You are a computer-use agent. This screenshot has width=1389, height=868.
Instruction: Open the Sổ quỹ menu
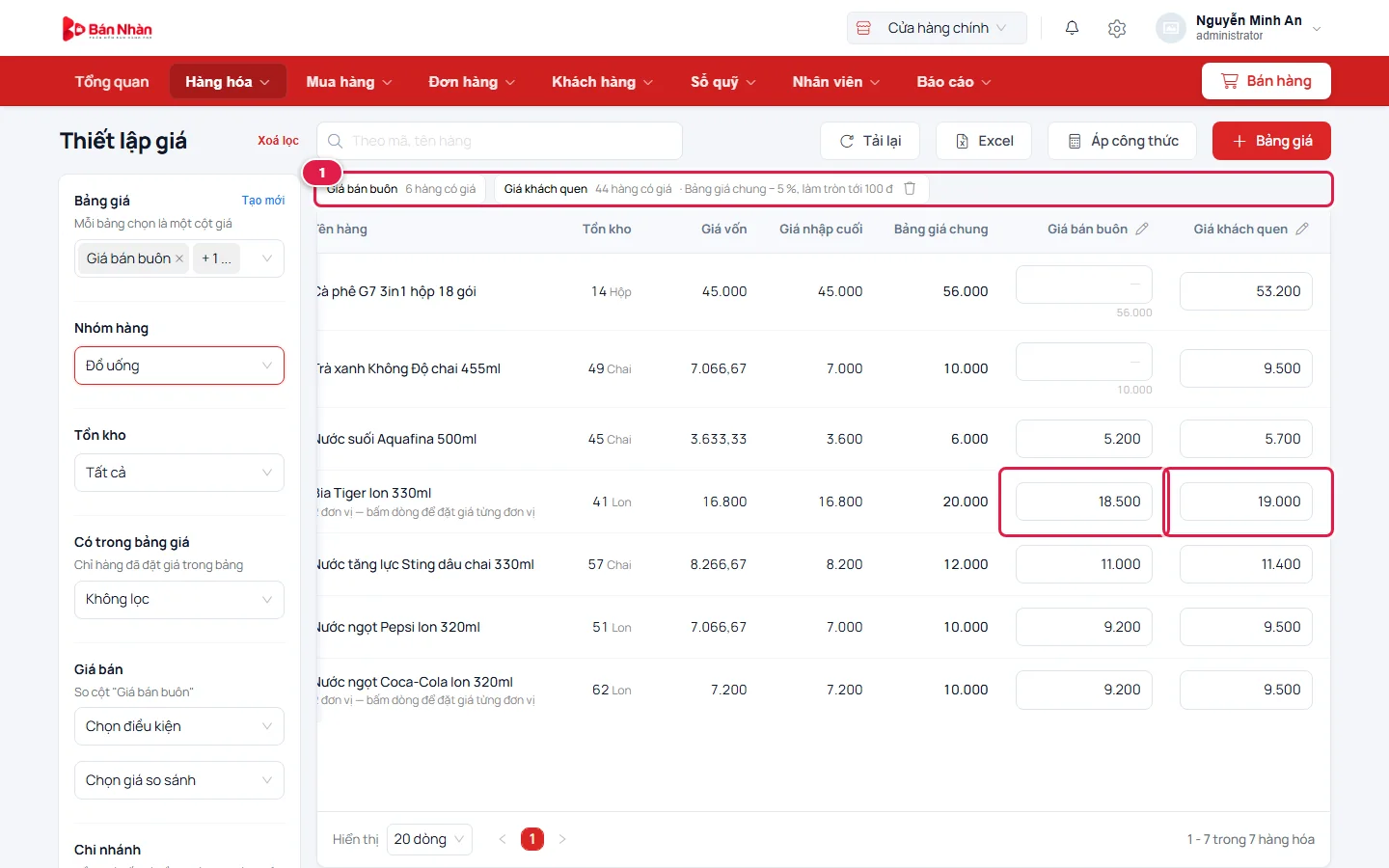click(722, 82)
